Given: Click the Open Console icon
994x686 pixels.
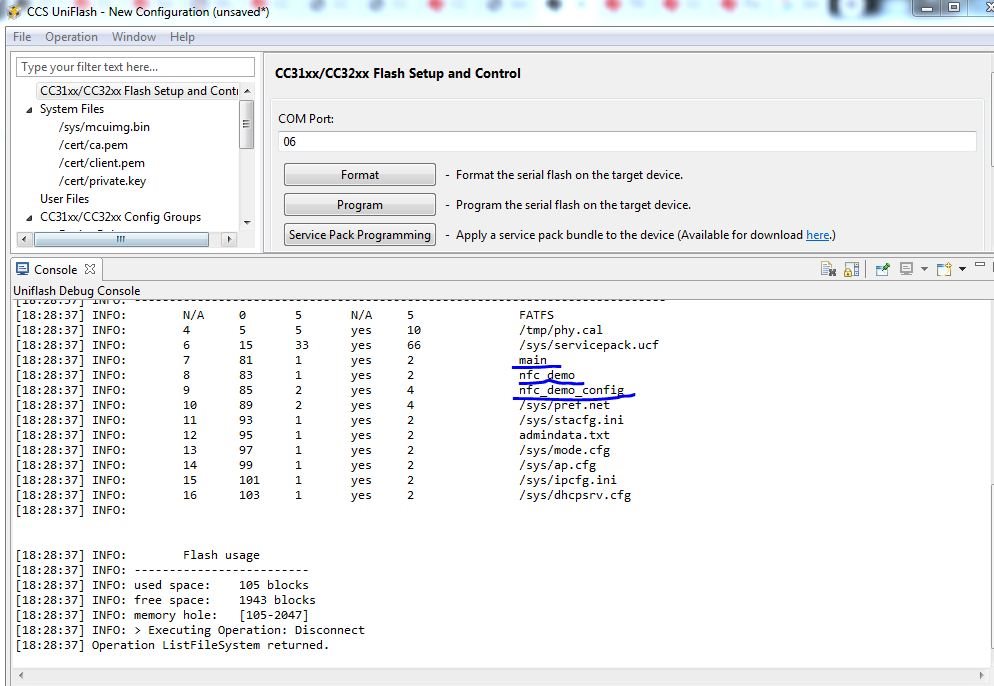Looking at the screenshot, I should (945, 269).
